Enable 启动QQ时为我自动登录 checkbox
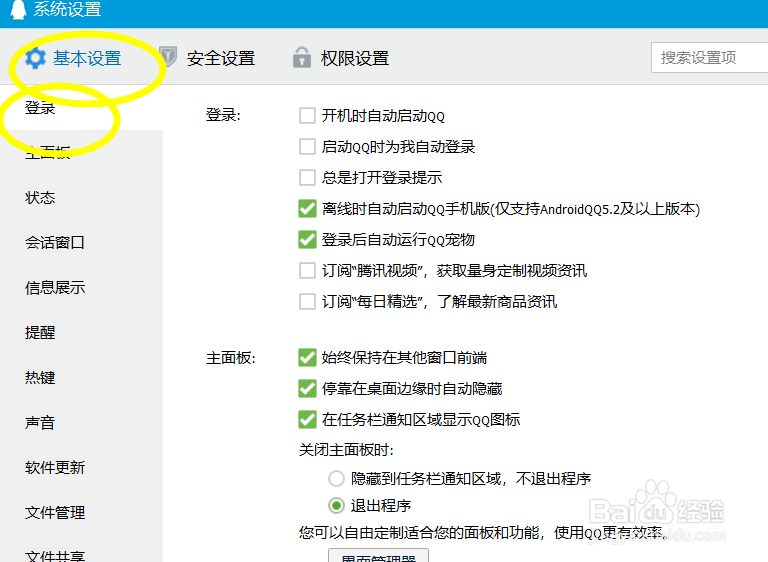Image resolution: width=768 pixels, height=562 pixels. tap(307, 147)
